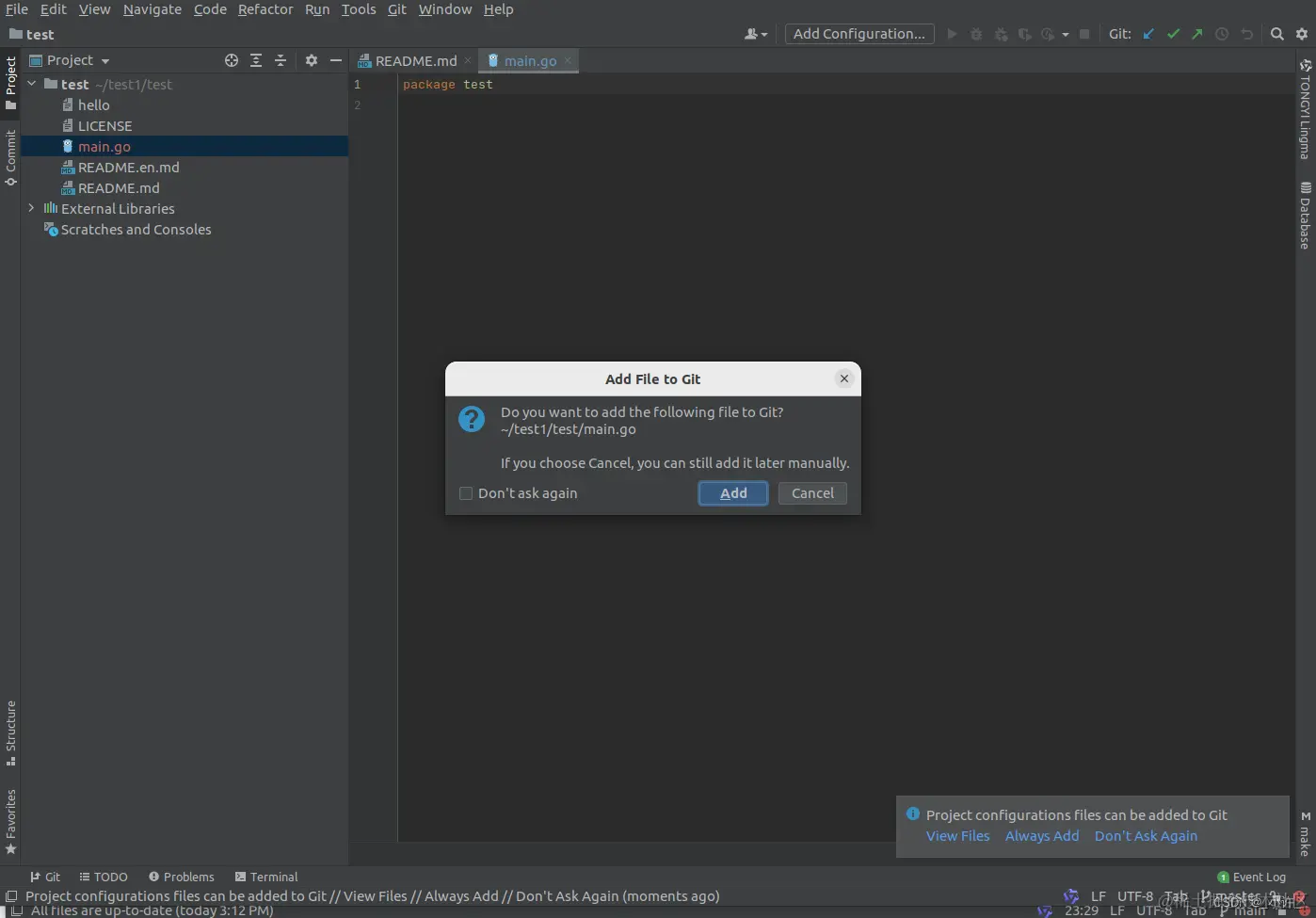Click View Files link in notification
Viewport: 1316px width, 918px height.
(x=958, y=836)
